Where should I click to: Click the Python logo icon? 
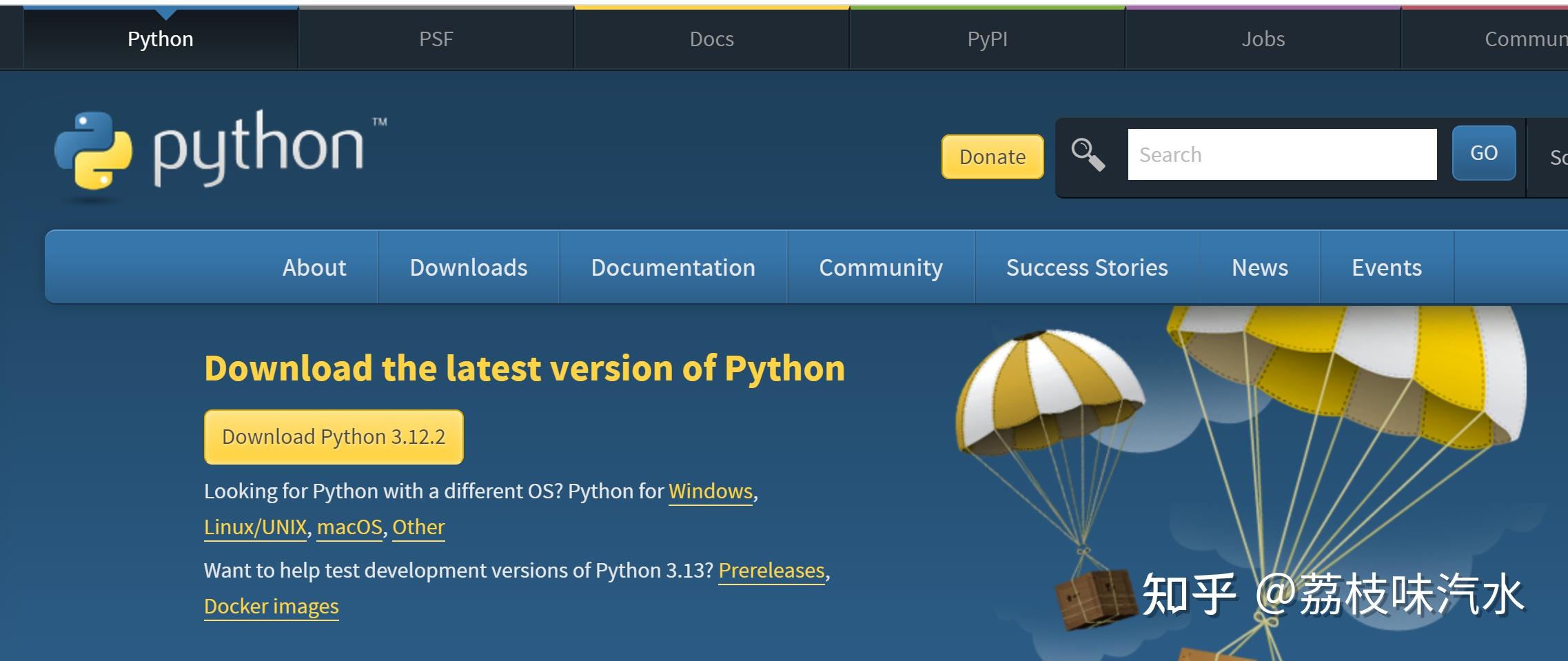pos(93,150)
